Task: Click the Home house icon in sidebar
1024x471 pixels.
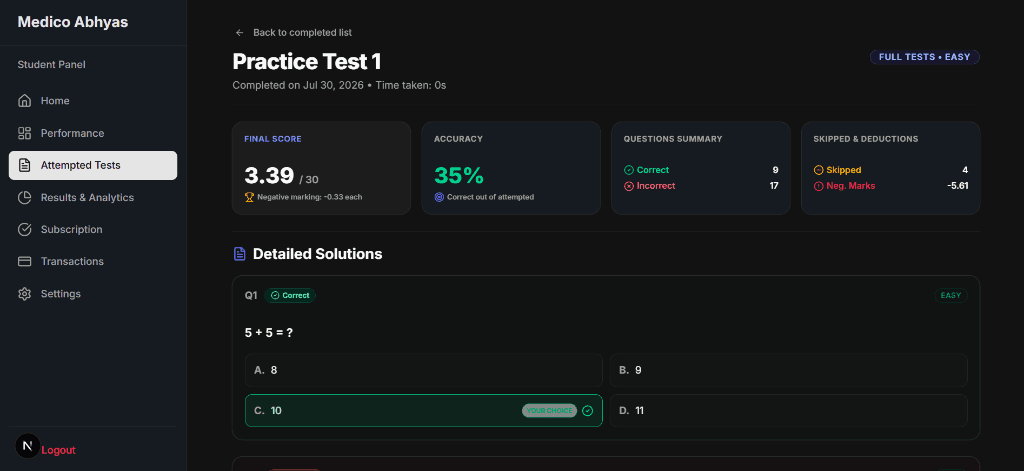Action: [25, 101]
